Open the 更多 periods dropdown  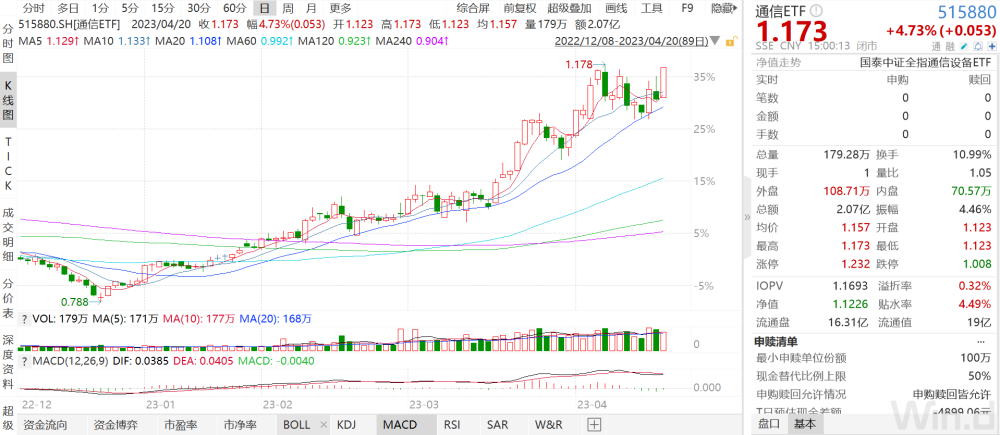click(340, 8)
